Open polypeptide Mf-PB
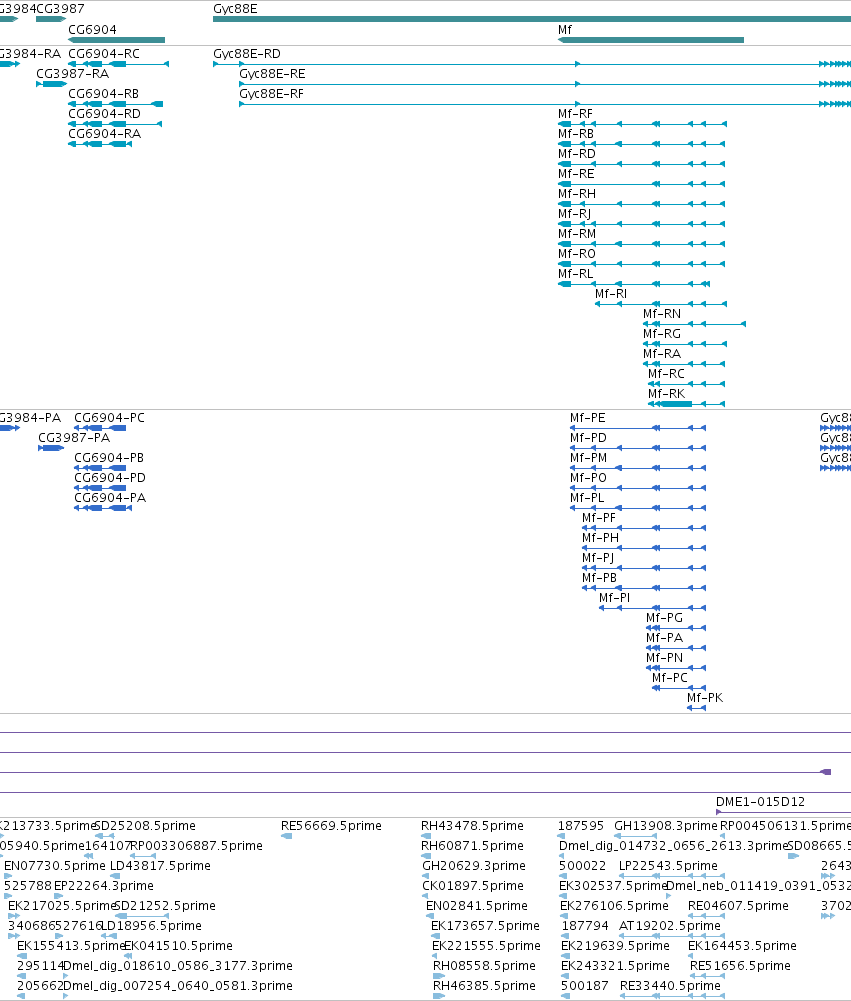Screen dimensions: 851x1001 (599, 578)
